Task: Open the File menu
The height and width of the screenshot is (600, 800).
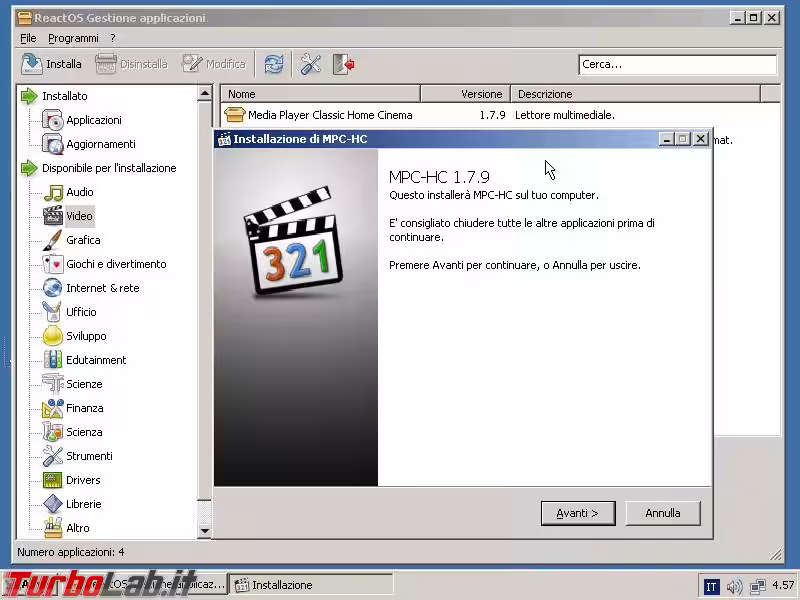Action: click(28, 38)
